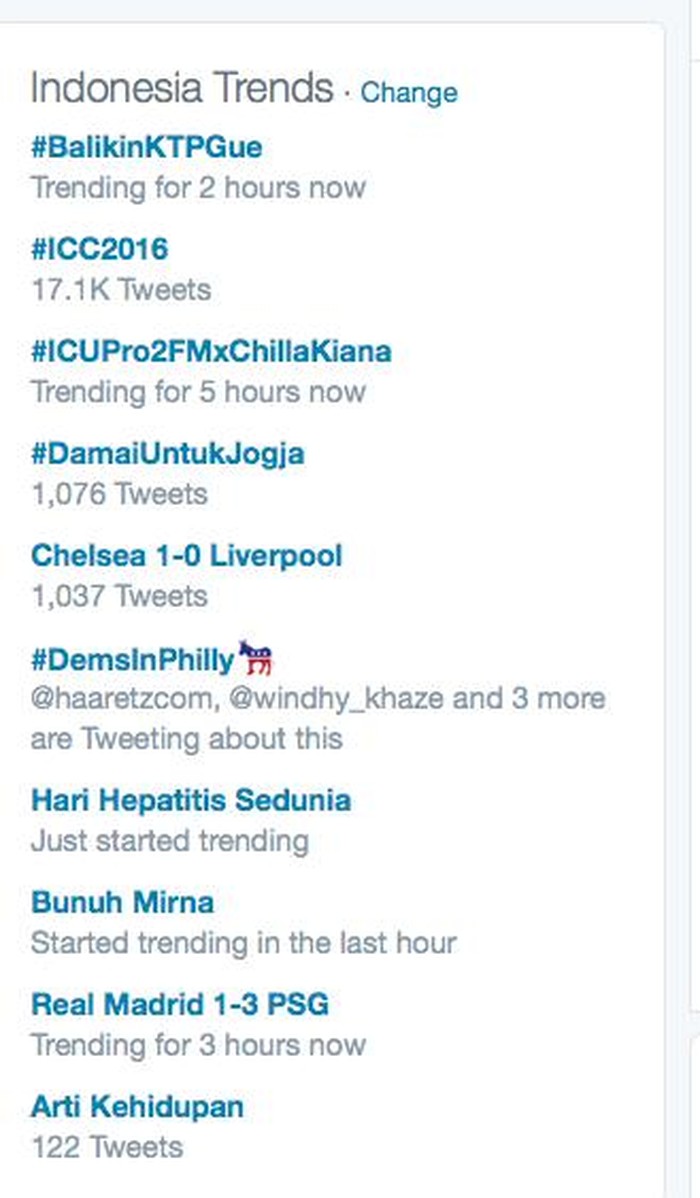Image resolution: width=700 pixels, height=1198 pixels.
Task: Select the #ICUPro2FMxChillaKiana trending hashtag
Action: tap(211, 351)
